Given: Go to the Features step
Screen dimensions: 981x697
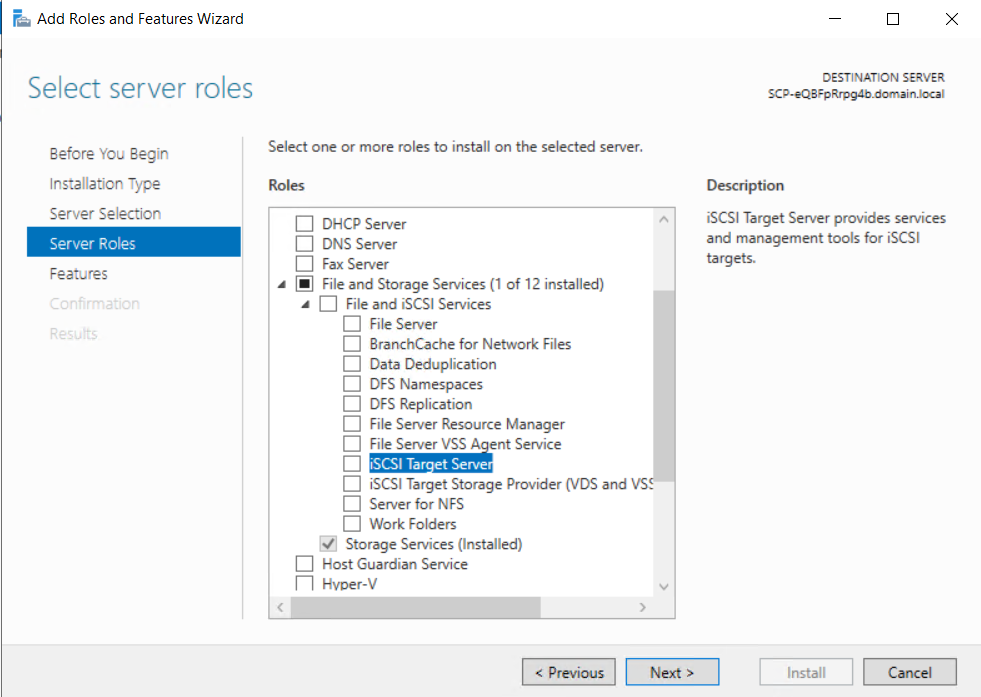Looking at the screenshot, I should [78, 273].
